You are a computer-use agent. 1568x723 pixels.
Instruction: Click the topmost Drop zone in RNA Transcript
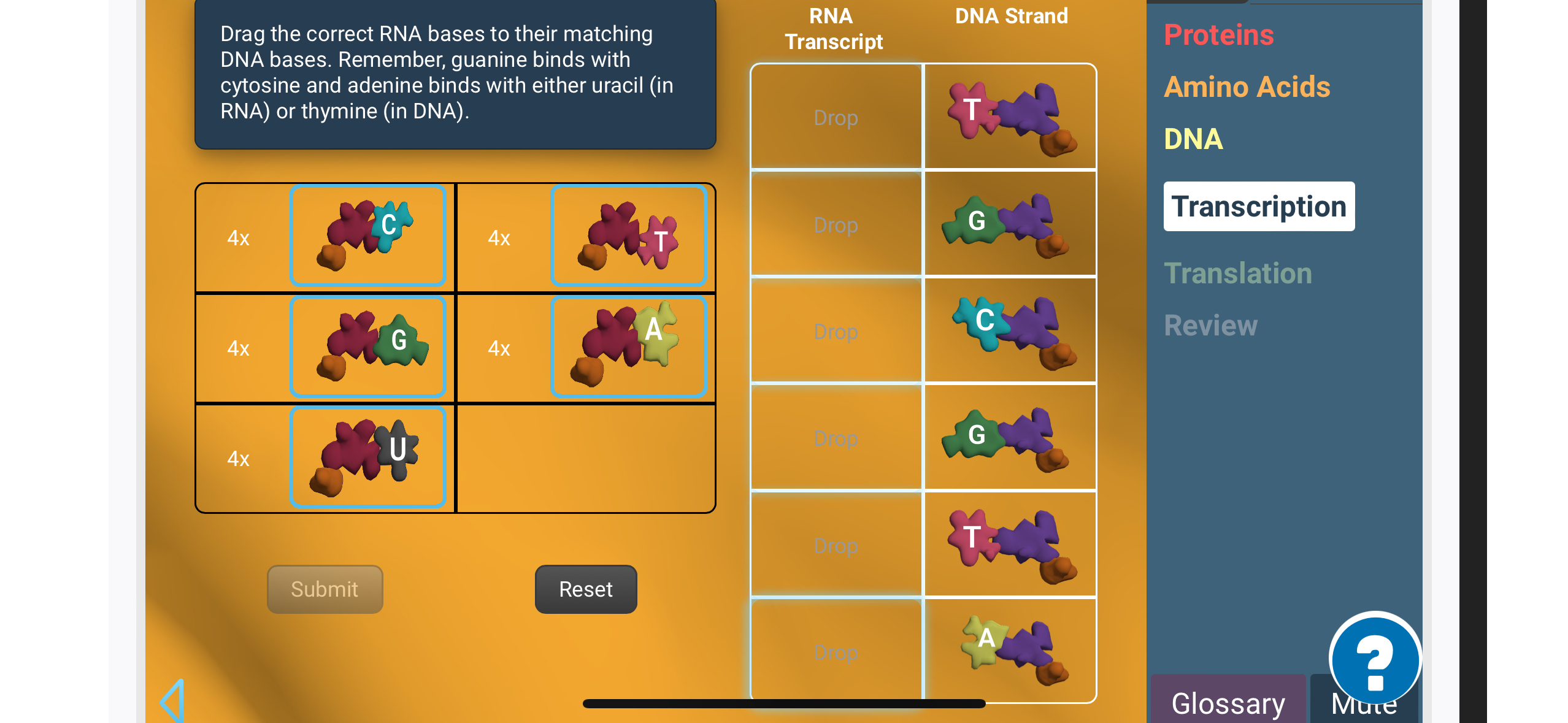tap(836, 117)
